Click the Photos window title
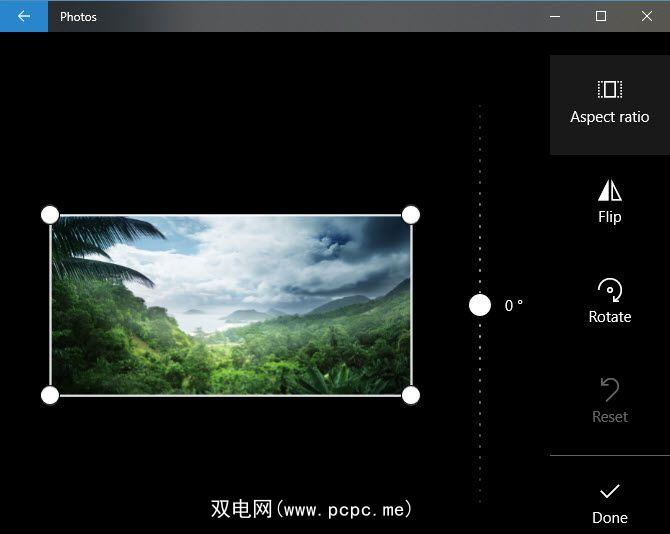This screenshot has height=534, width=670. 78,17
